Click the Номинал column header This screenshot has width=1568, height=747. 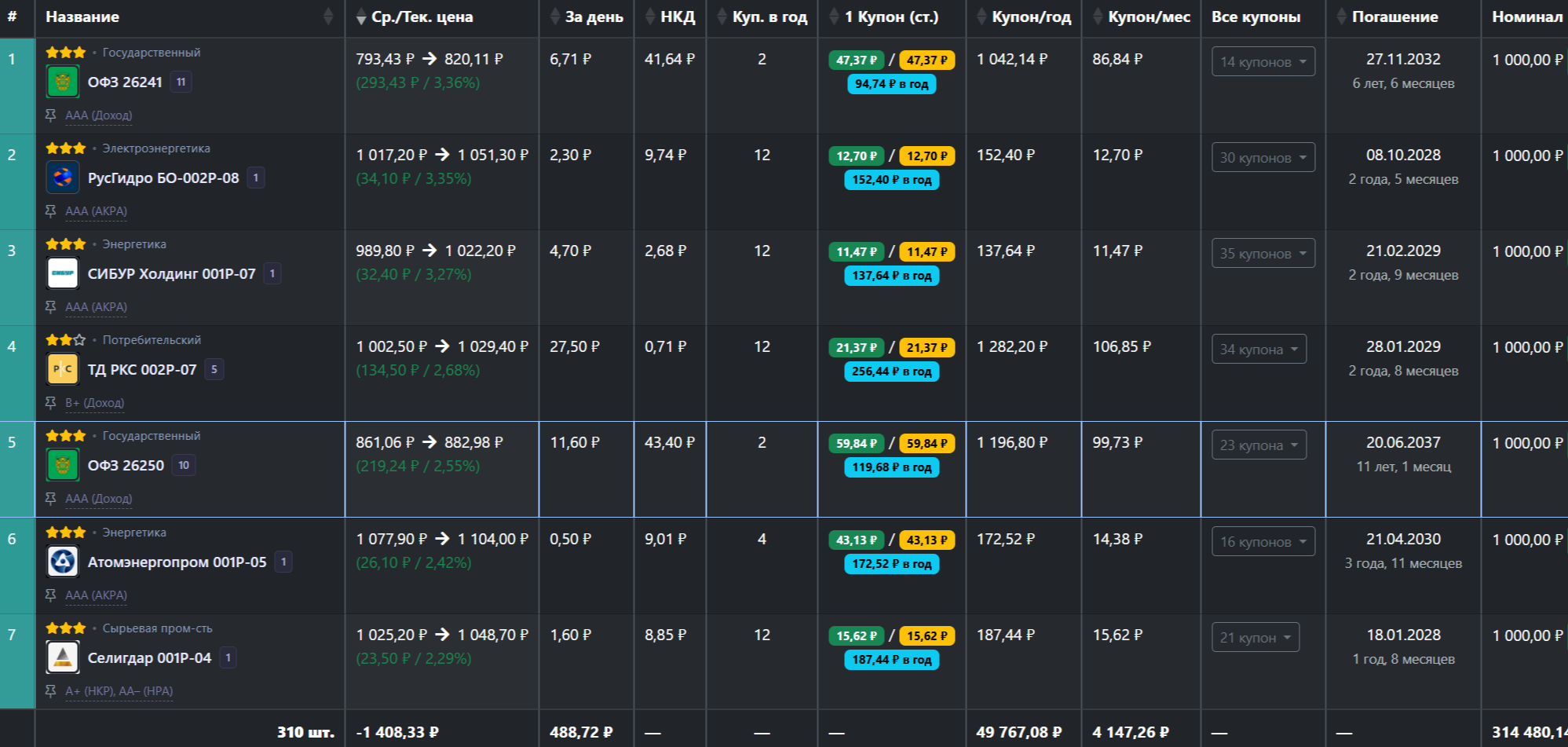[1527, 16]
